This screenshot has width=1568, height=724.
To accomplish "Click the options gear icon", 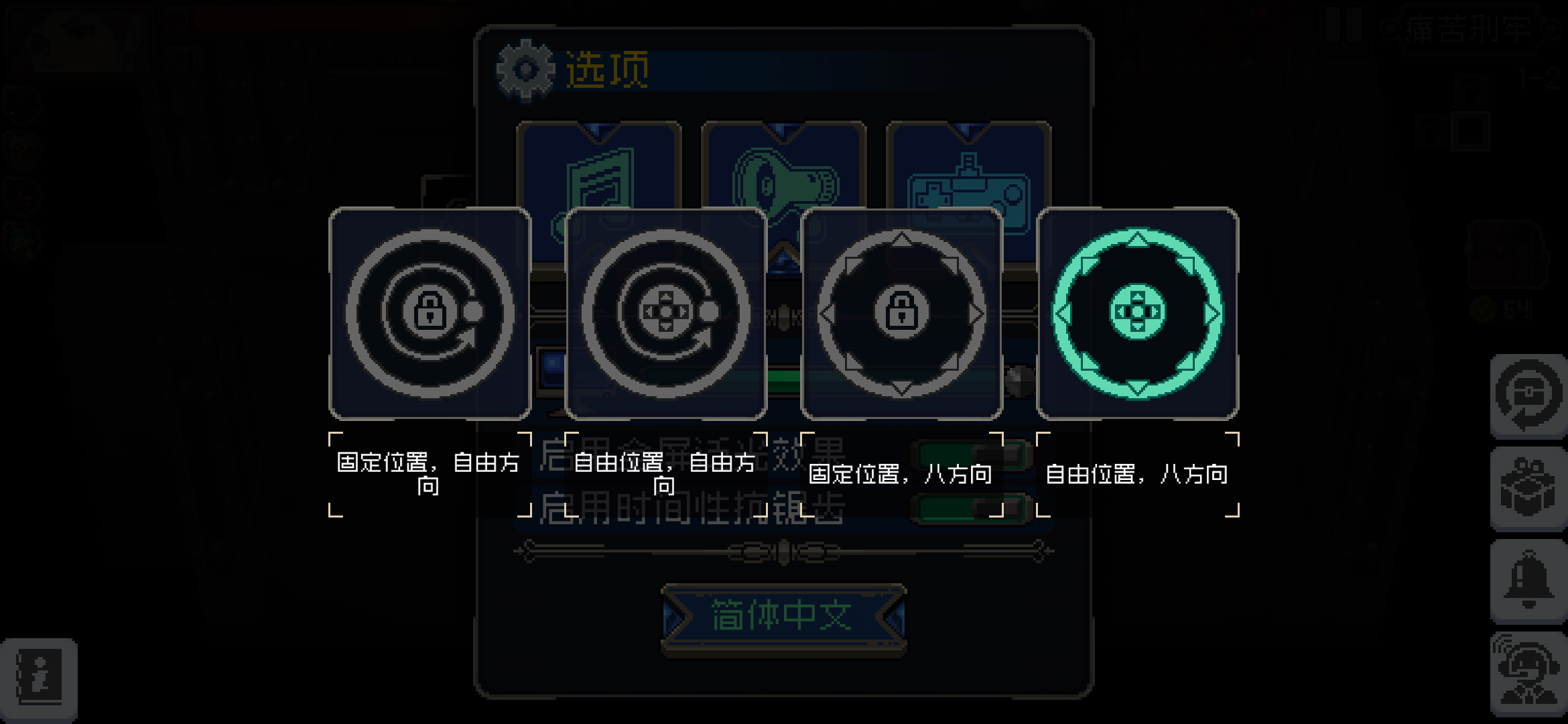I will coord(526,70).
